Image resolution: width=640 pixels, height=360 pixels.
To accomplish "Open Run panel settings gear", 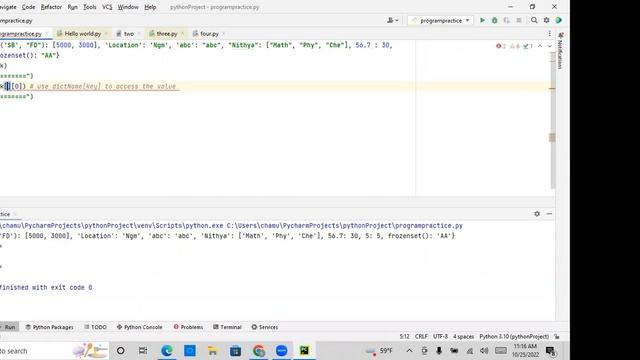I will click(x=537, y=214).
